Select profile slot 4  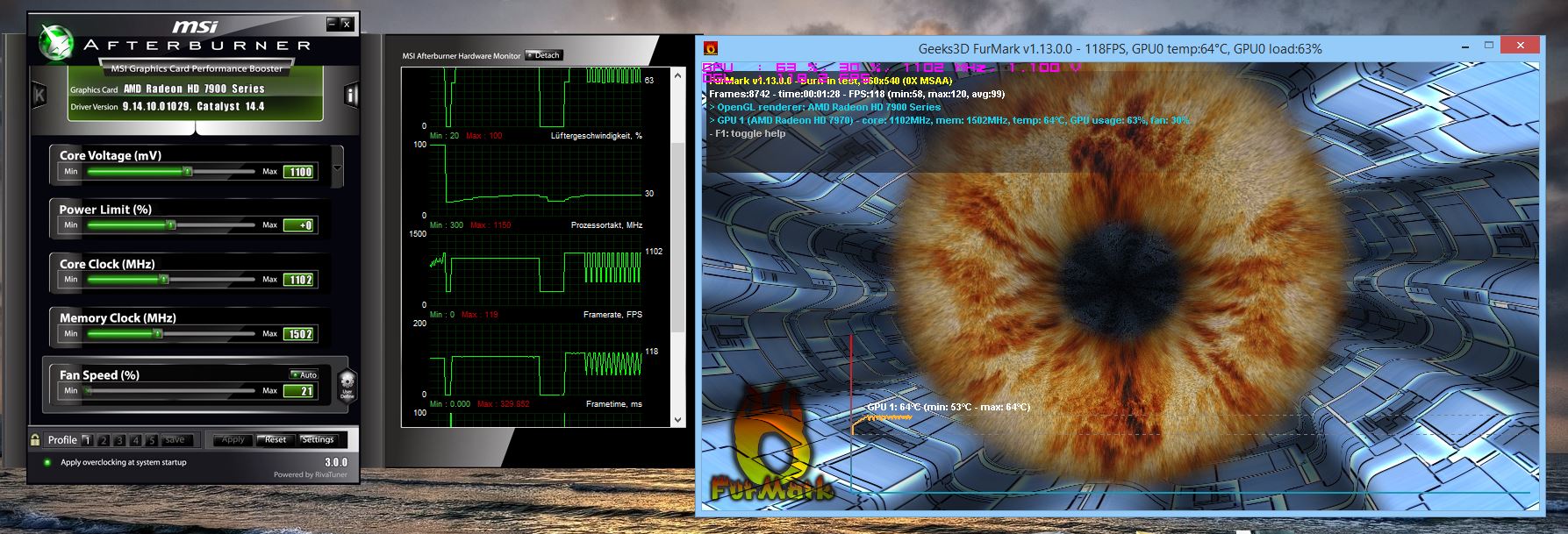point(136,440)
